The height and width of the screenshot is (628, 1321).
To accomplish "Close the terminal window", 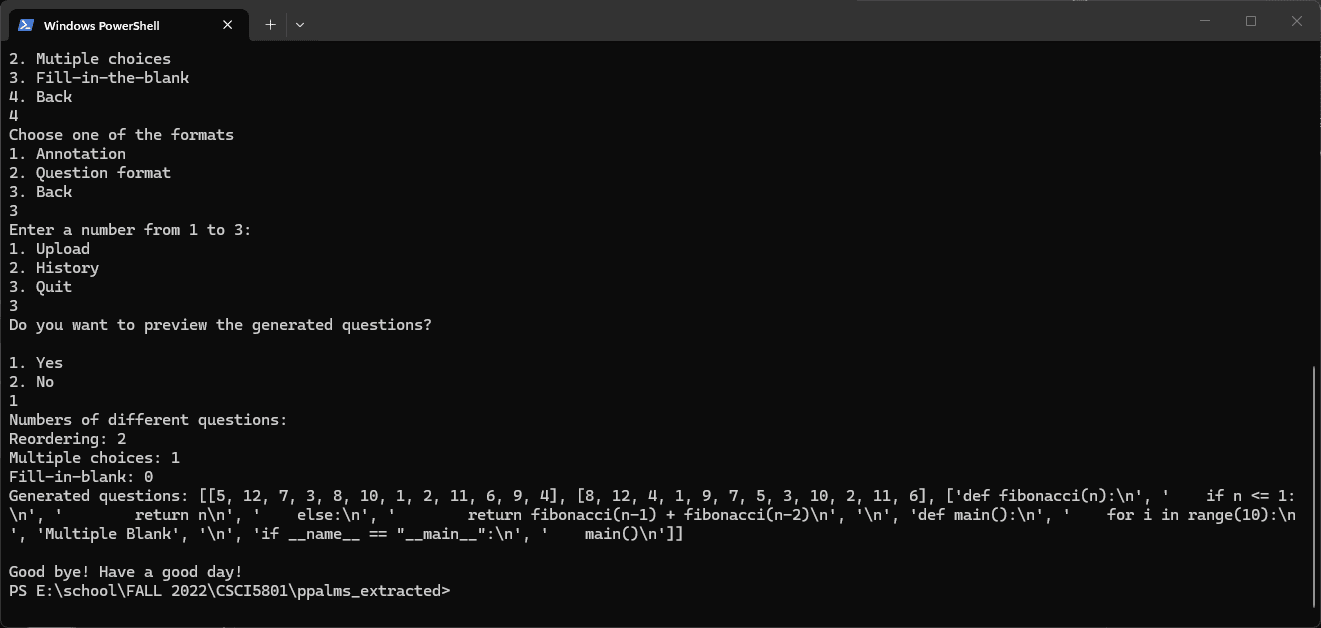I will click(1297, 21).
